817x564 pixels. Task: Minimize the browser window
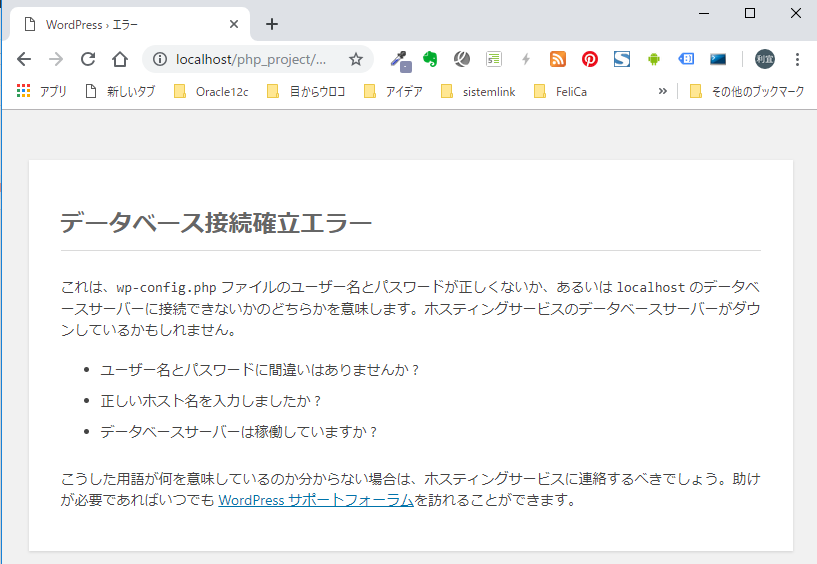704,13
